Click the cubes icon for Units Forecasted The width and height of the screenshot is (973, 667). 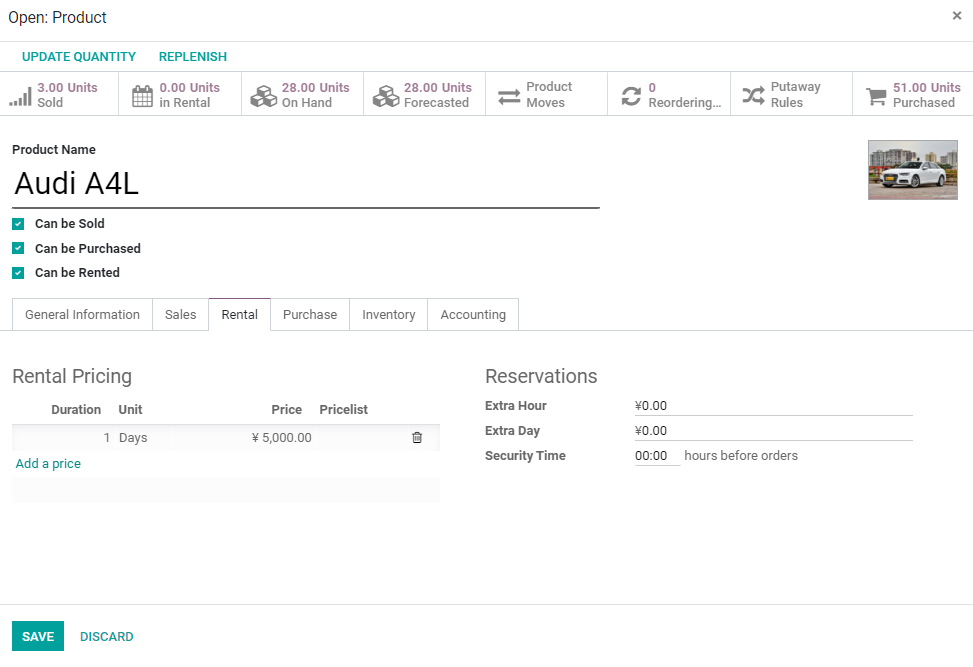pyautogui.click(x=386, y=96)
